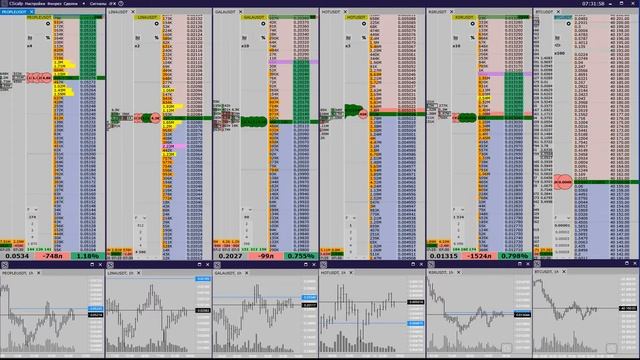Viewport: 640px width, 360px height.
Task: Maximize the GALAUSDT chart window
Action: (x=306, y=264)
